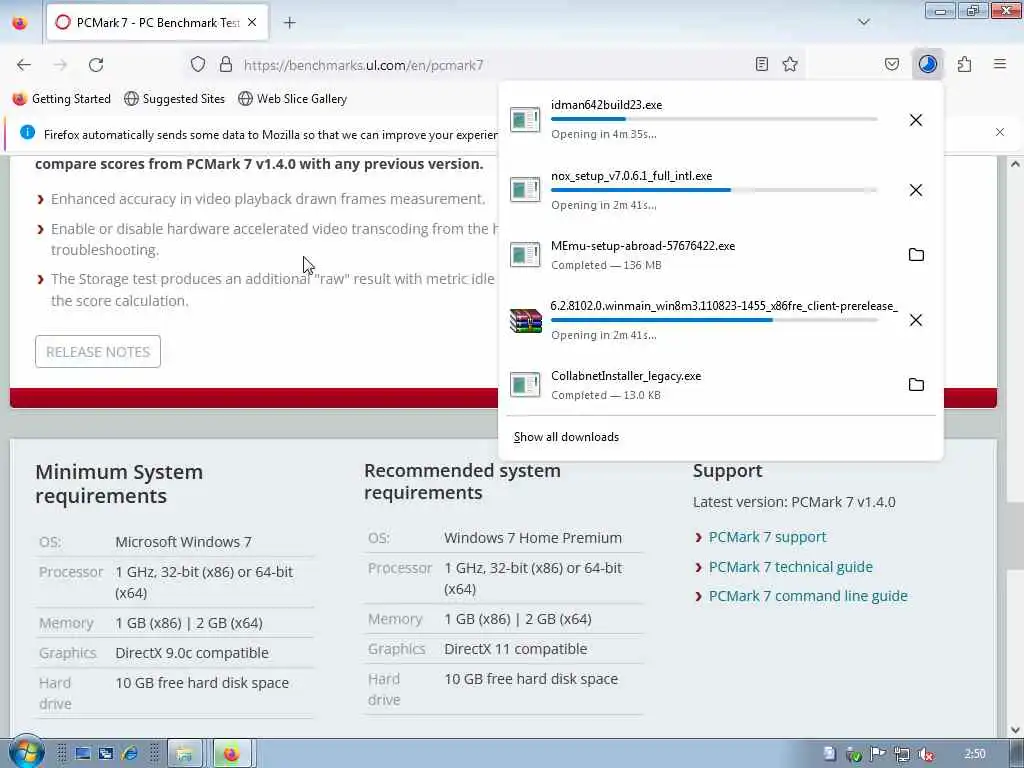Click the network tray icon
This screenshot has height=768, width=1024.
(901, 754)
